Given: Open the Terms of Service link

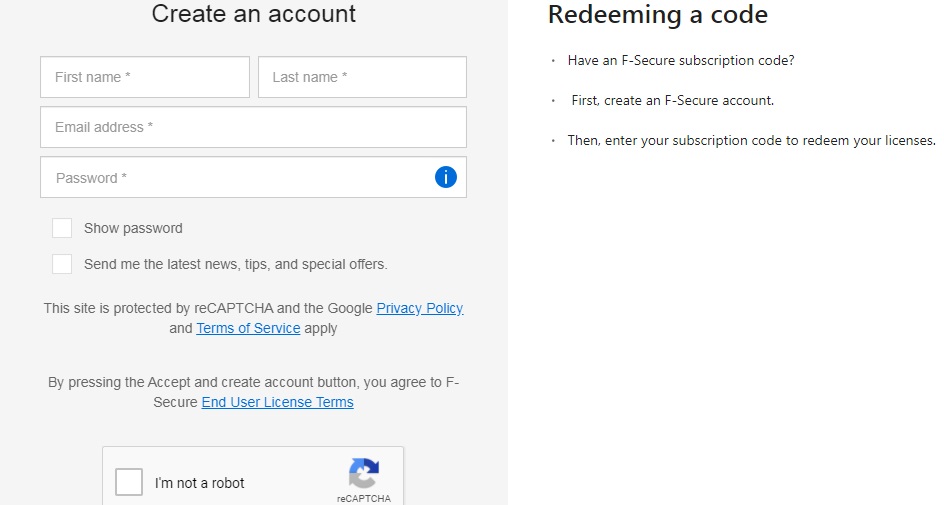Looking at the screenshot, I should (x=248, y=328).
